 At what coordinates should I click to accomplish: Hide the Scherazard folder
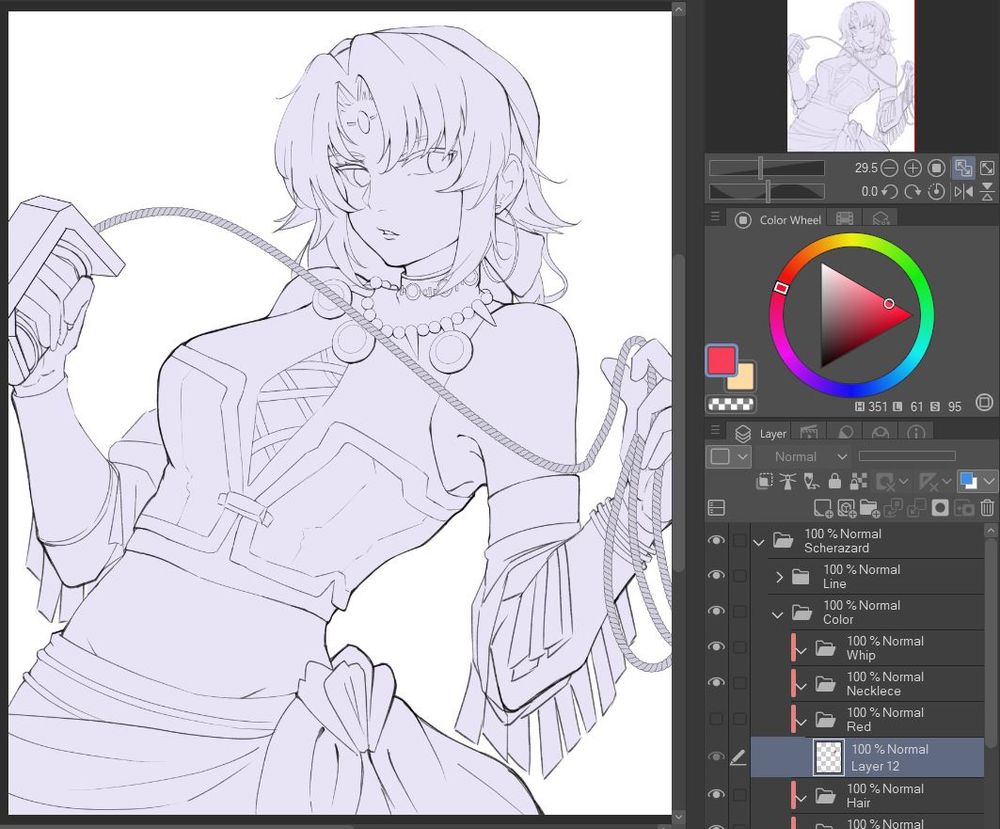[x=716, y=541]
